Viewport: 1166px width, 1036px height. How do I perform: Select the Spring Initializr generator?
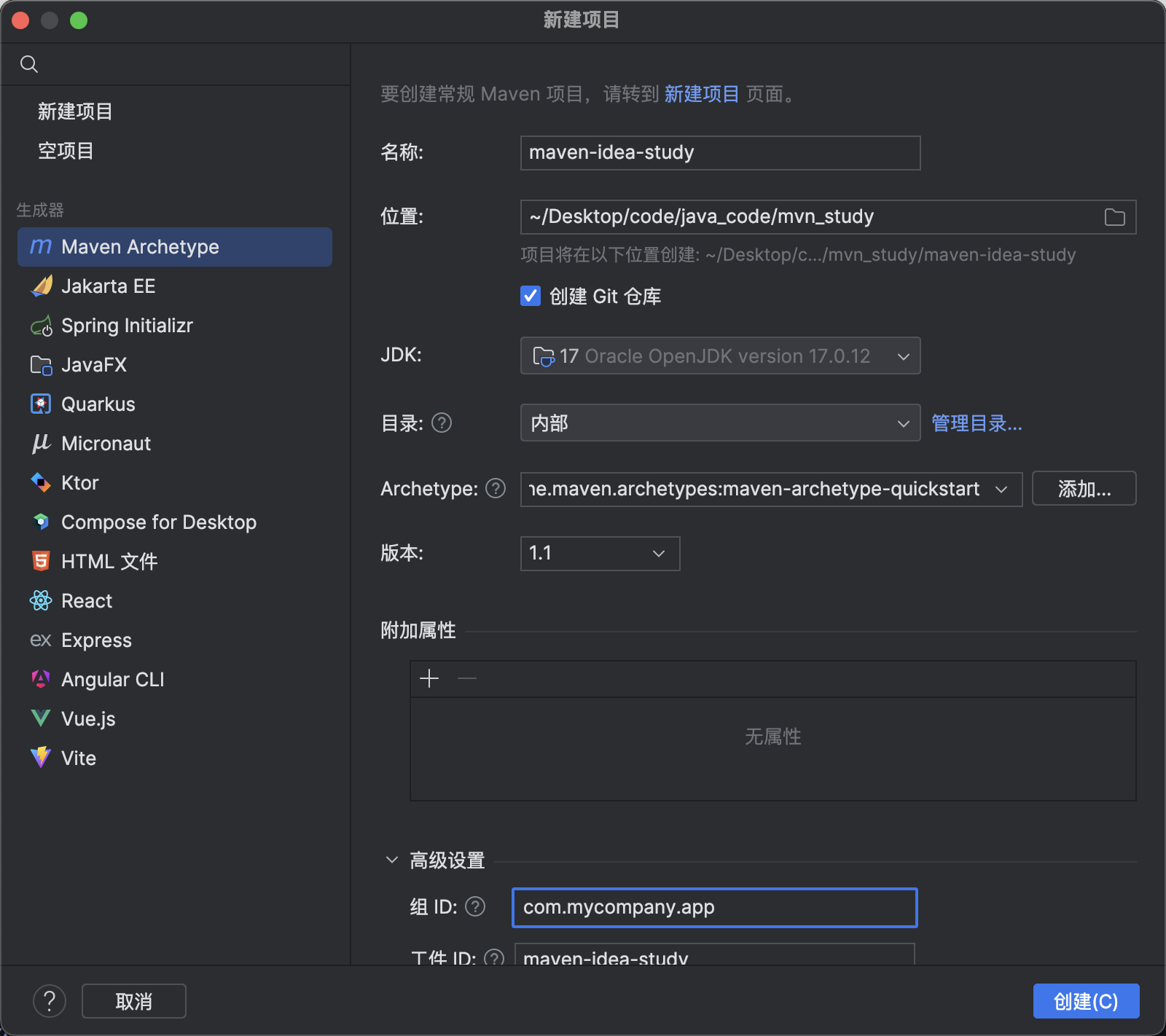pyautogui.click(x=127, y=326)
